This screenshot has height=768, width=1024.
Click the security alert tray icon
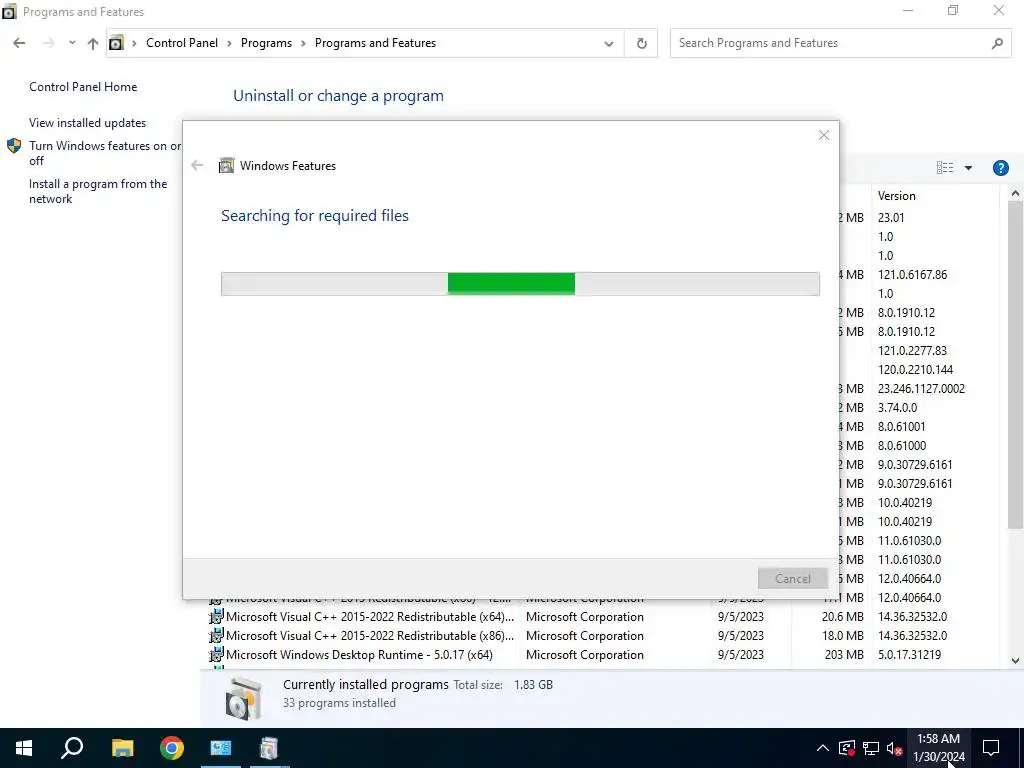pos(846,748)
